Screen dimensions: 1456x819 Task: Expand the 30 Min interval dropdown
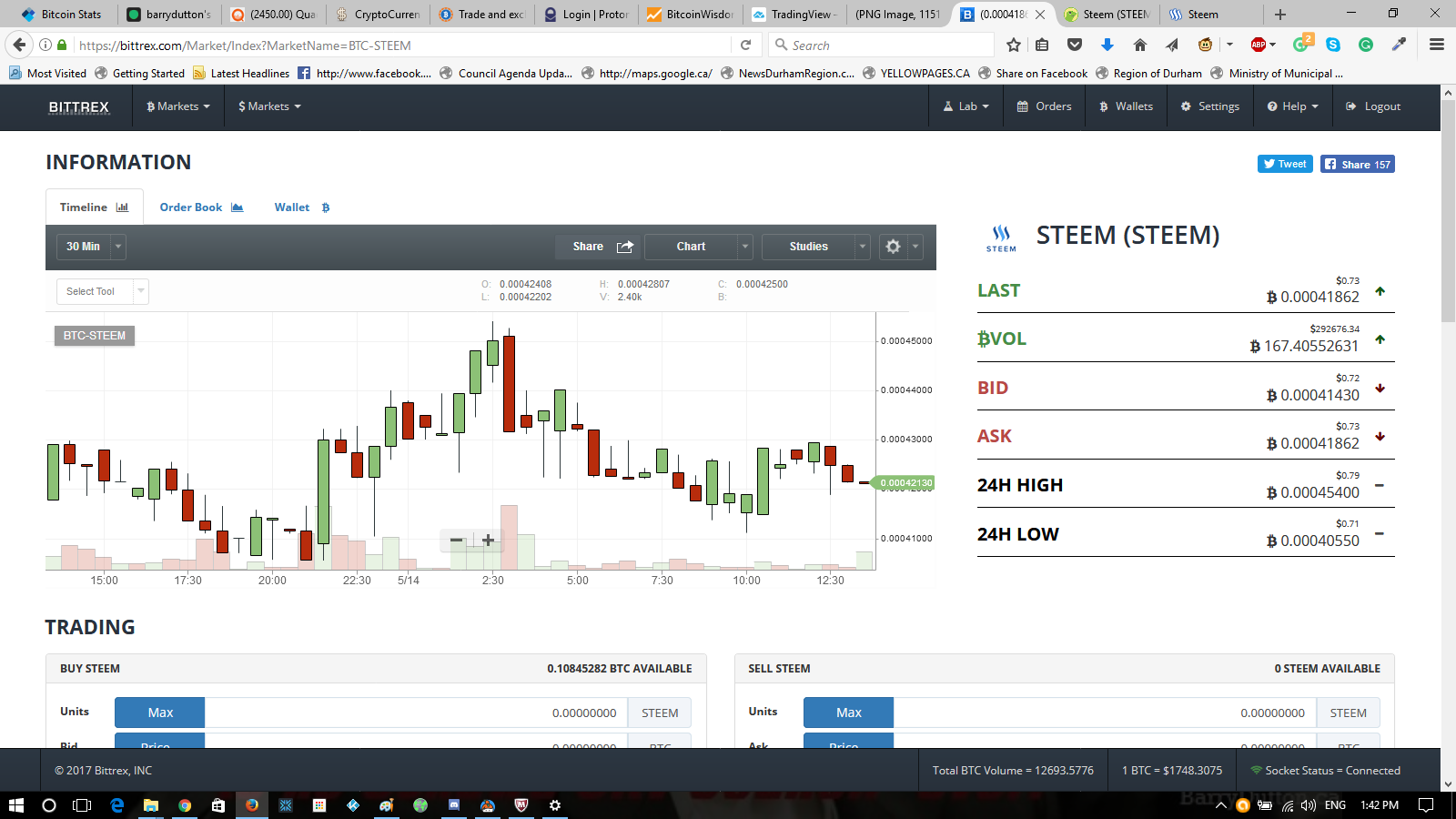(x=117, y=247)
